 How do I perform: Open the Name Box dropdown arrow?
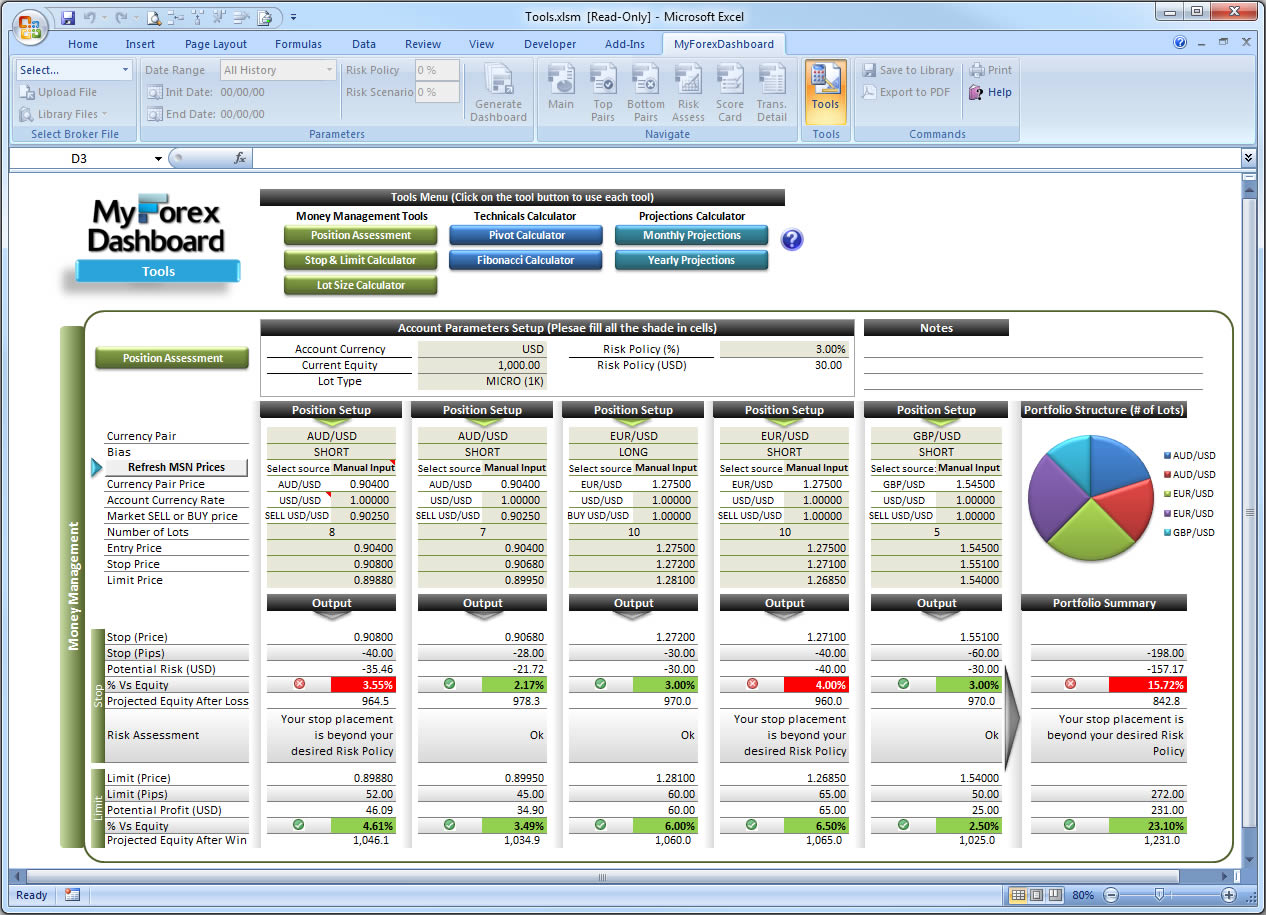pyautogui.click(x=158, y=159)
